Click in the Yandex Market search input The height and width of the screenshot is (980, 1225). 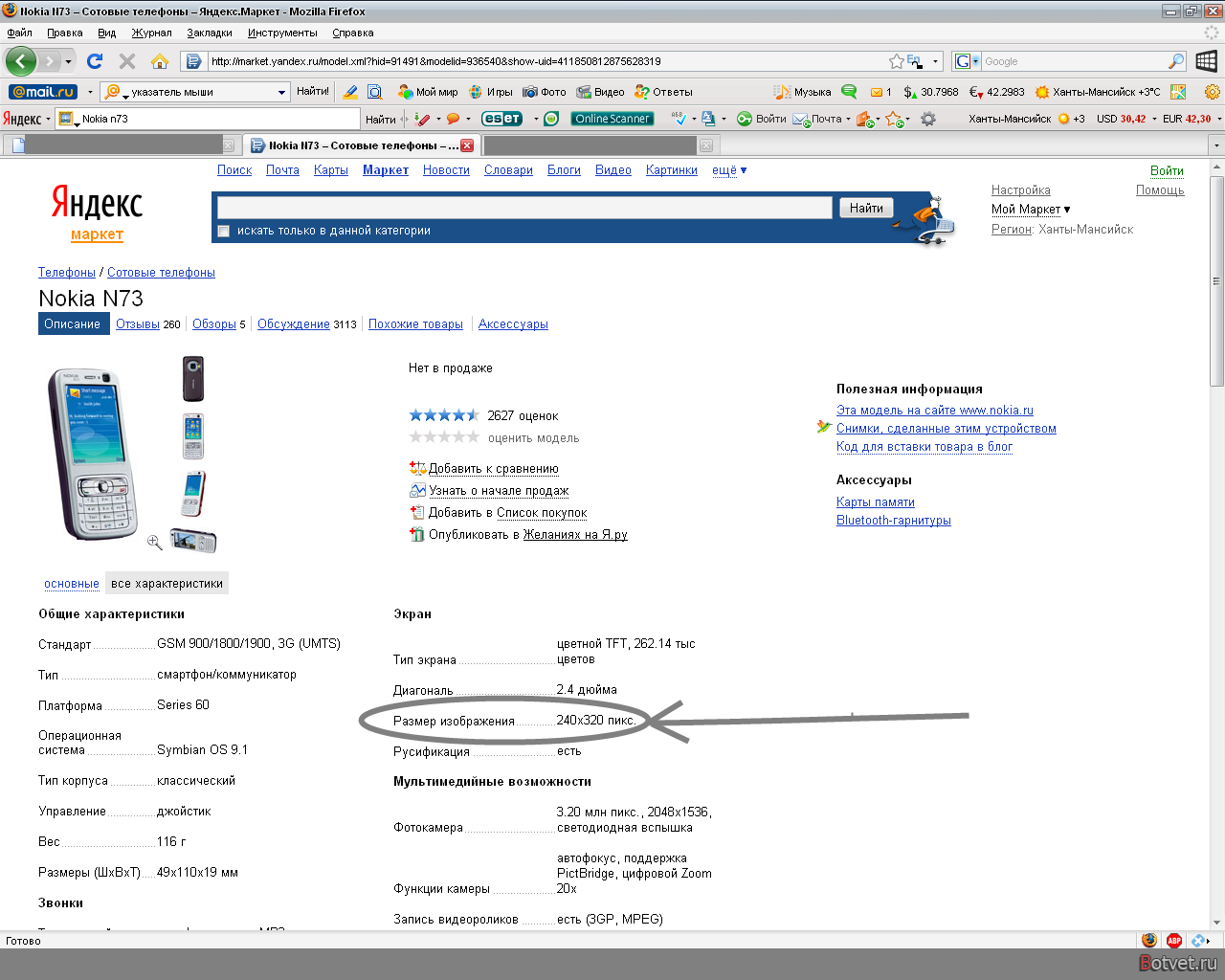pos(524,208)
